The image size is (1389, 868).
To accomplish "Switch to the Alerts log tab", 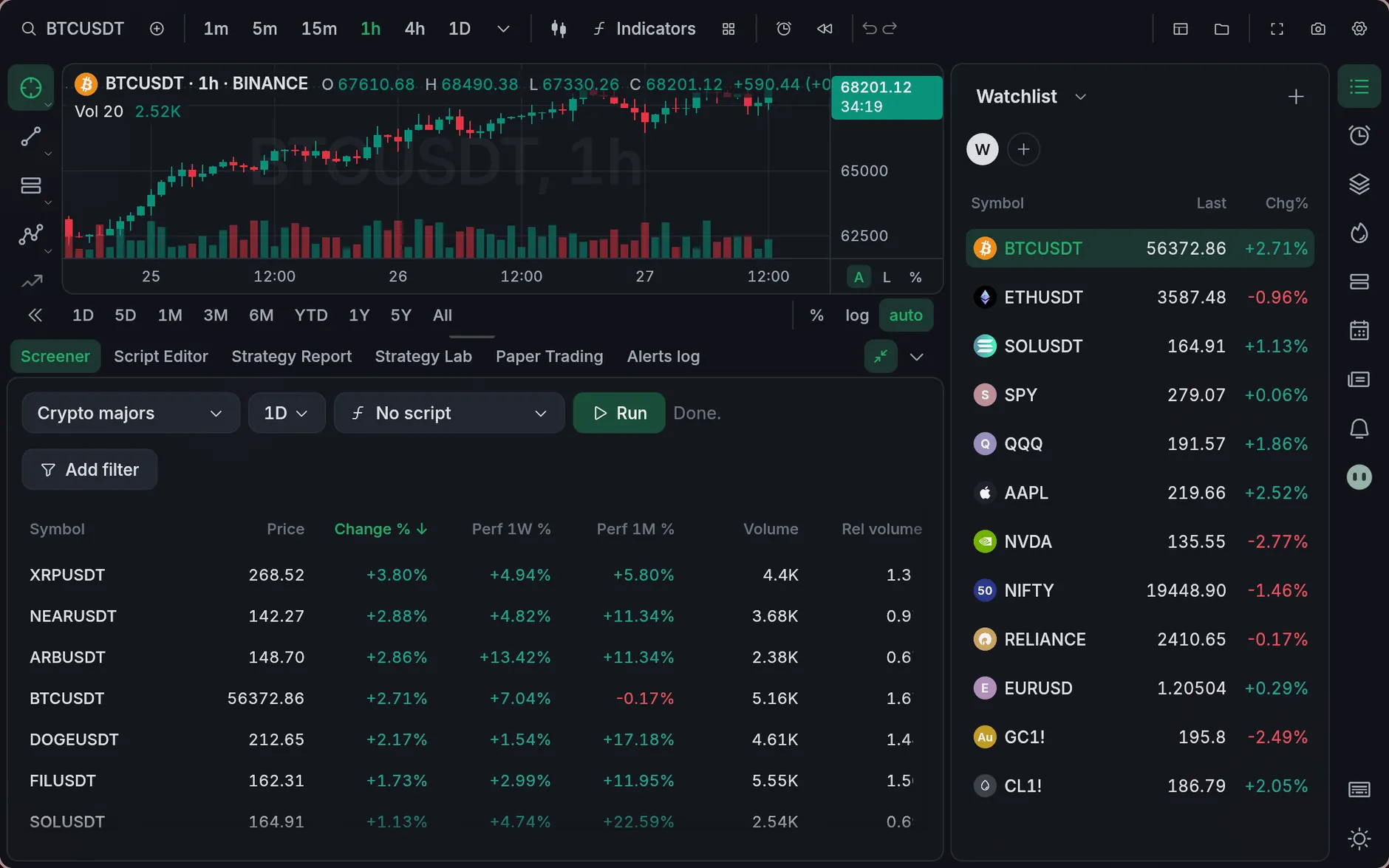I will pyautogui.click(x=663, y=356).
